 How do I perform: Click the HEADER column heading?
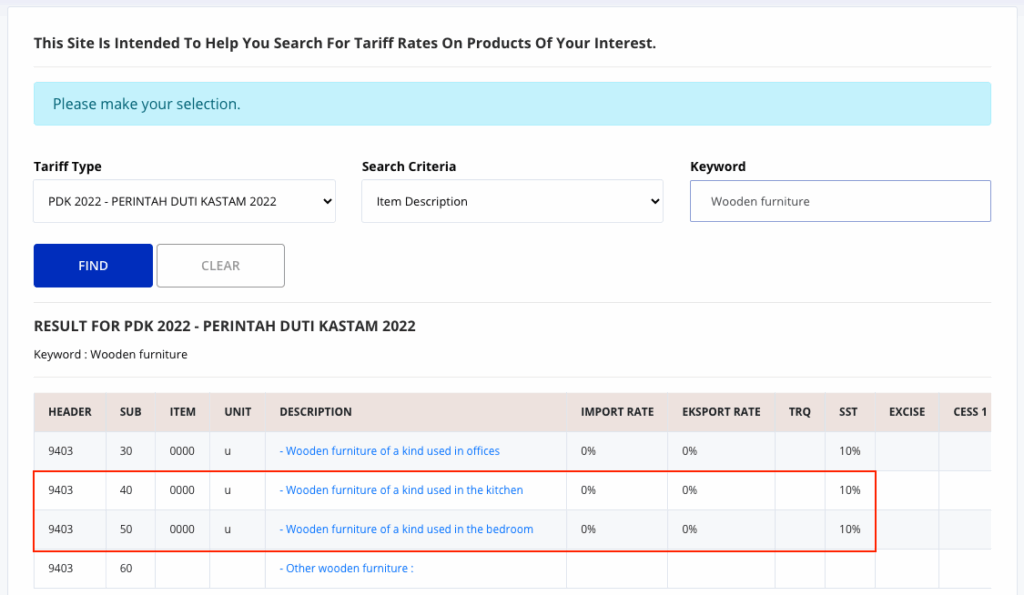[x=70, y=412]
